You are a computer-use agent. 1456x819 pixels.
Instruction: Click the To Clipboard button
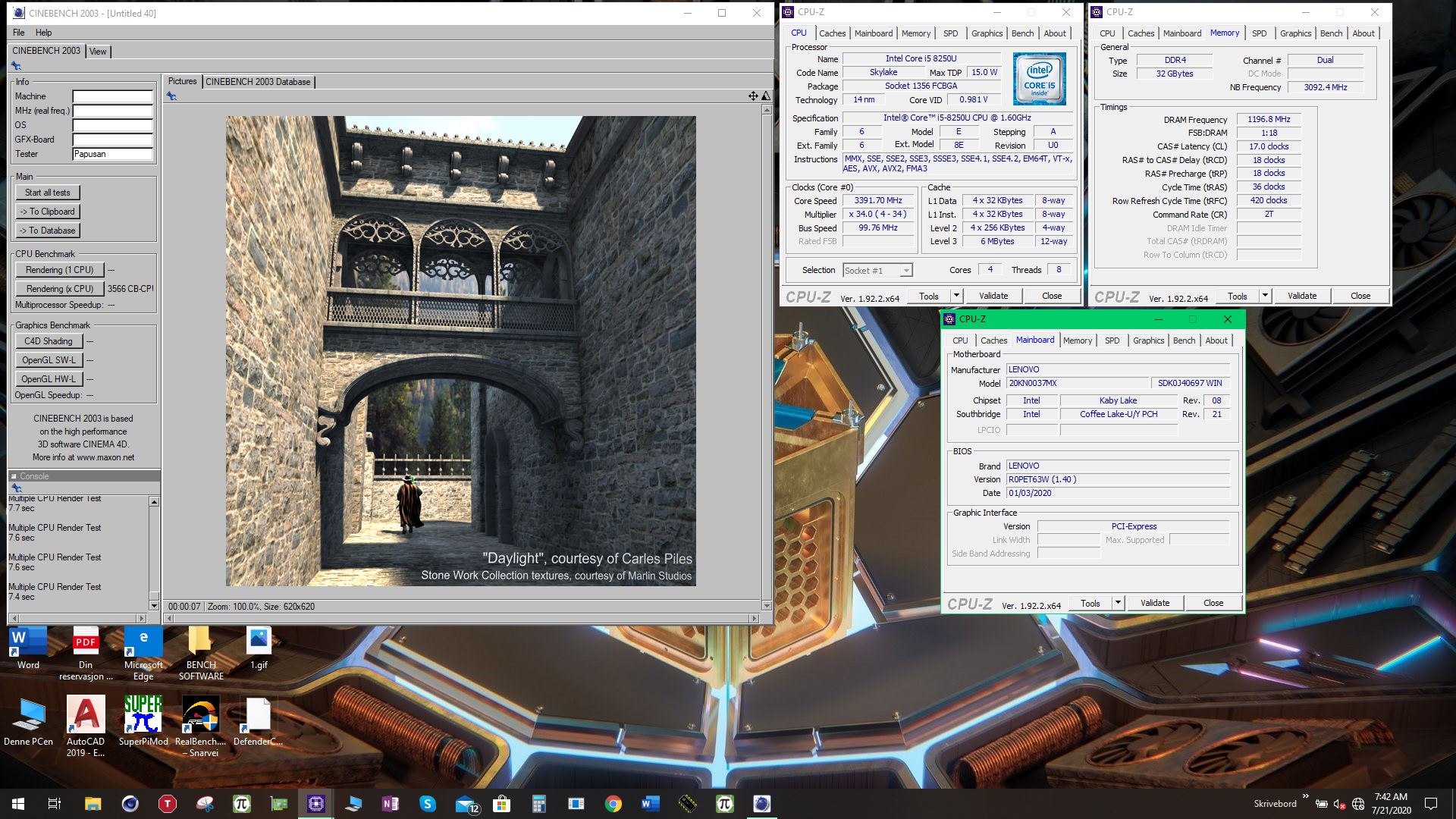point(47,212)
